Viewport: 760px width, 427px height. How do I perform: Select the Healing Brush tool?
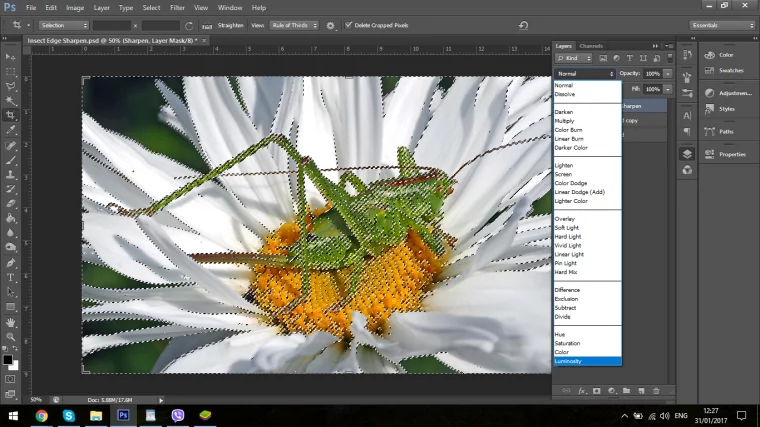(x=10, y=145)
